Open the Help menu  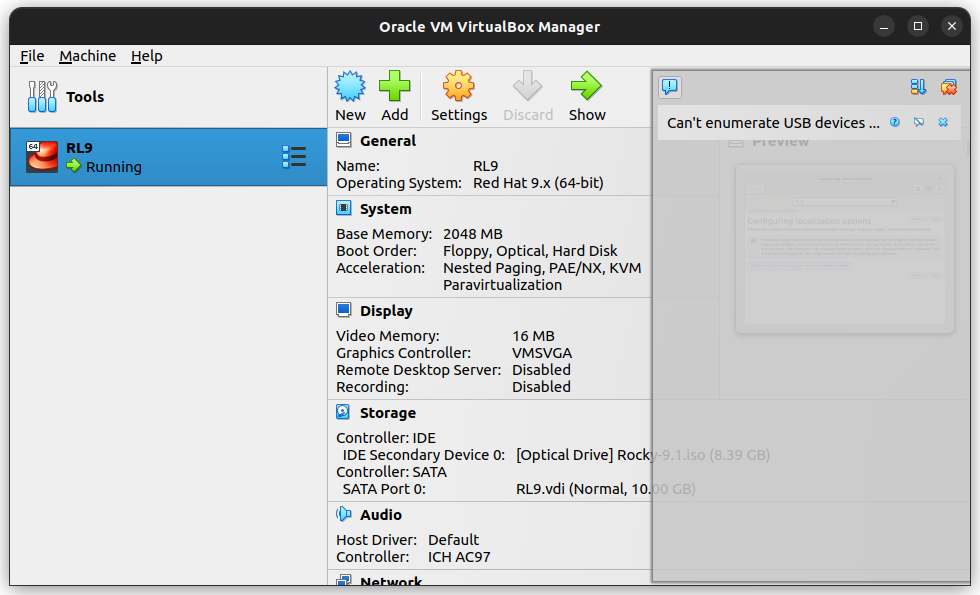(x=146, y=56)
